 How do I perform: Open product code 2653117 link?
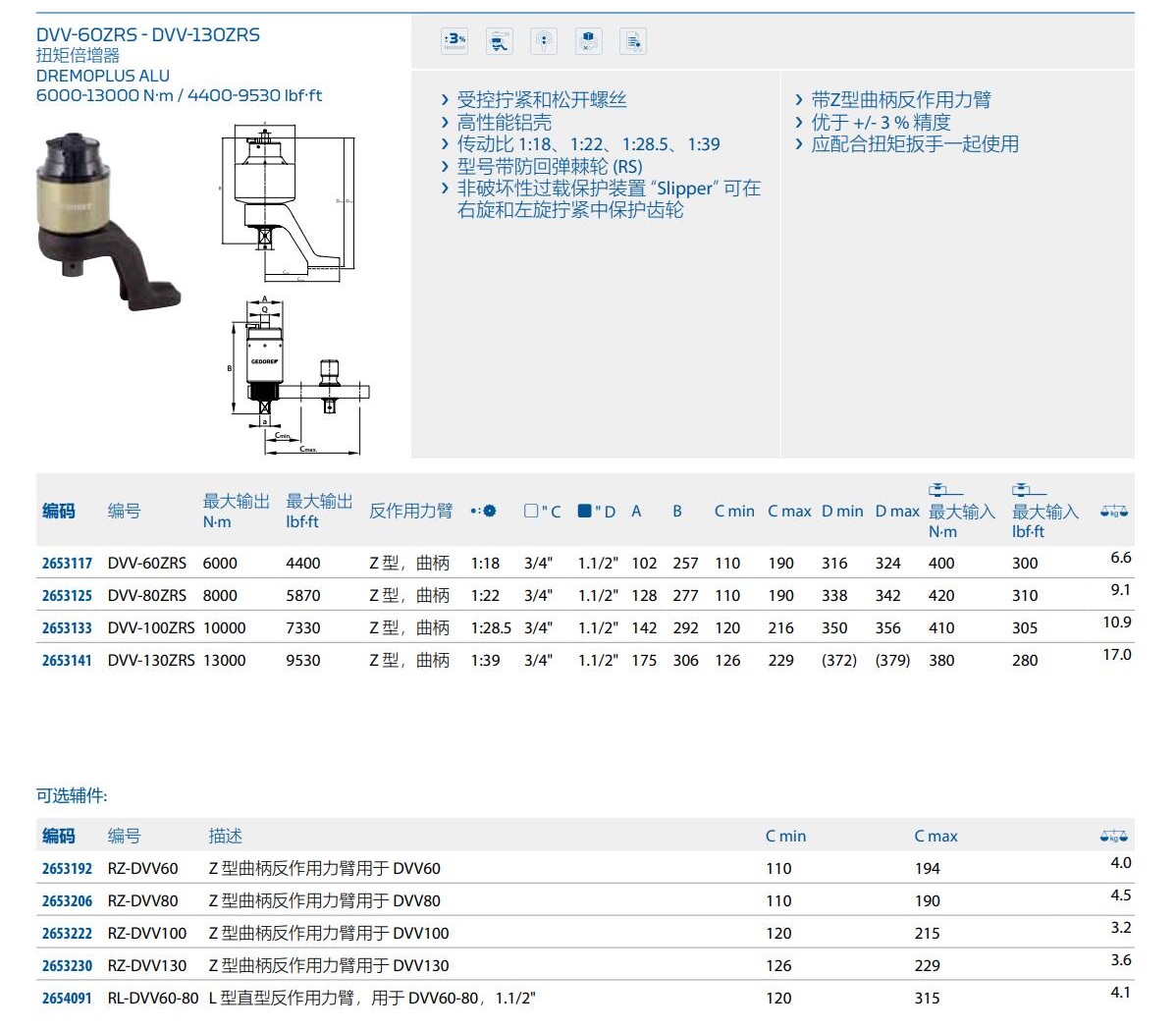click(67, 564)
